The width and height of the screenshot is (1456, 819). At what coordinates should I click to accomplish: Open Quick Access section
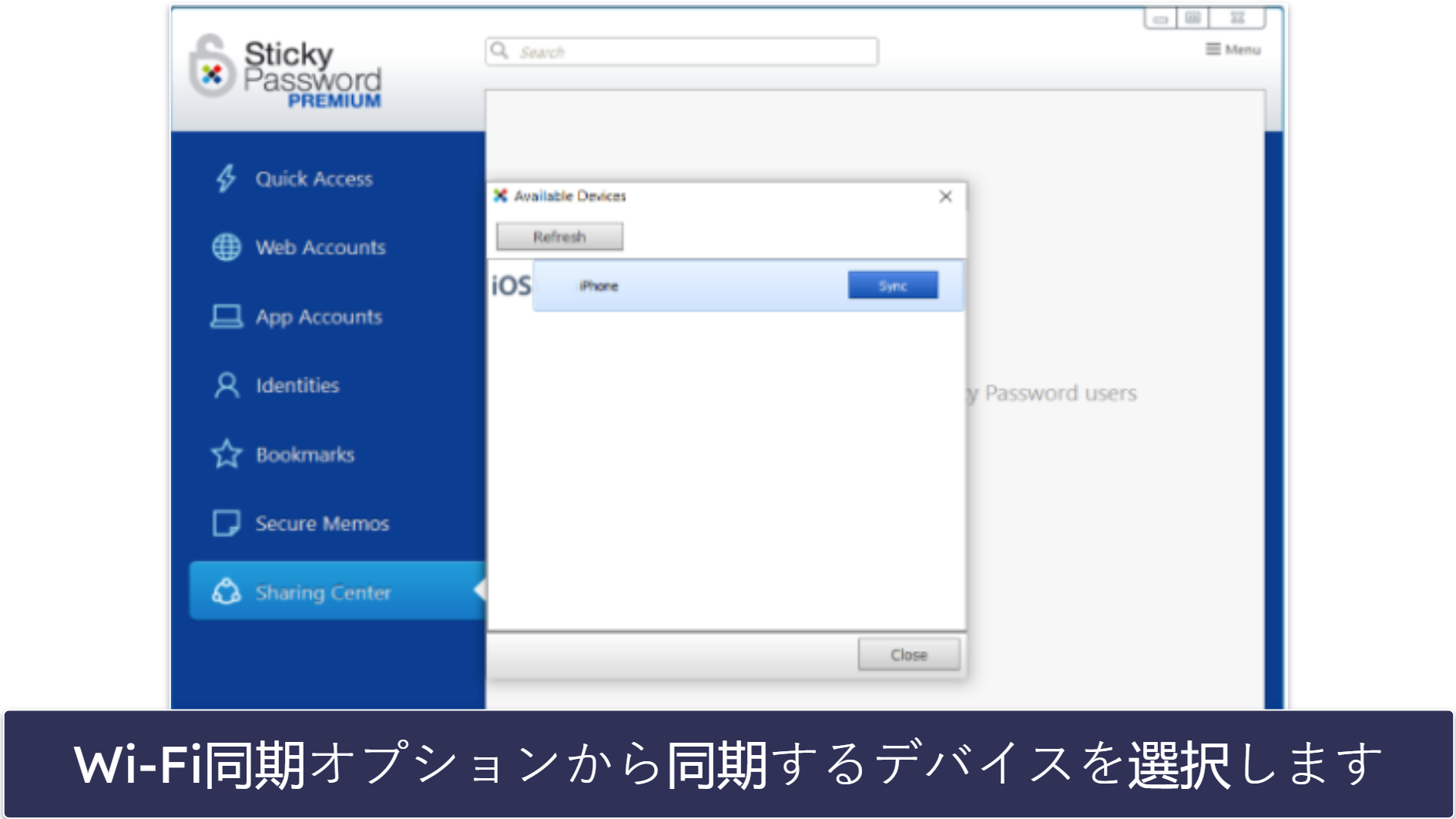(314, 179)
